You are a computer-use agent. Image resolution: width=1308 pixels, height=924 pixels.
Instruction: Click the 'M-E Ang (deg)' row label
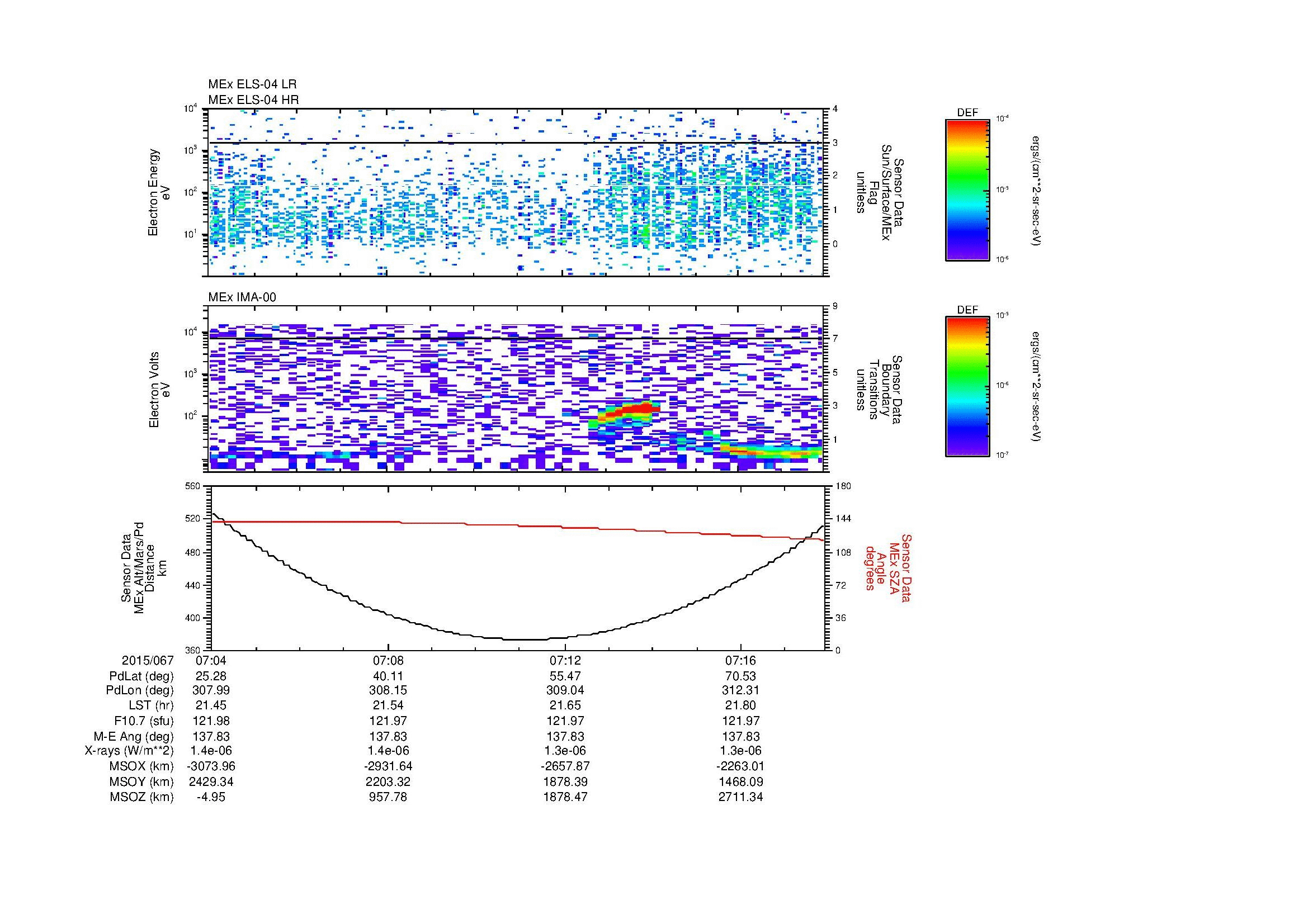[x=134, y=736]
